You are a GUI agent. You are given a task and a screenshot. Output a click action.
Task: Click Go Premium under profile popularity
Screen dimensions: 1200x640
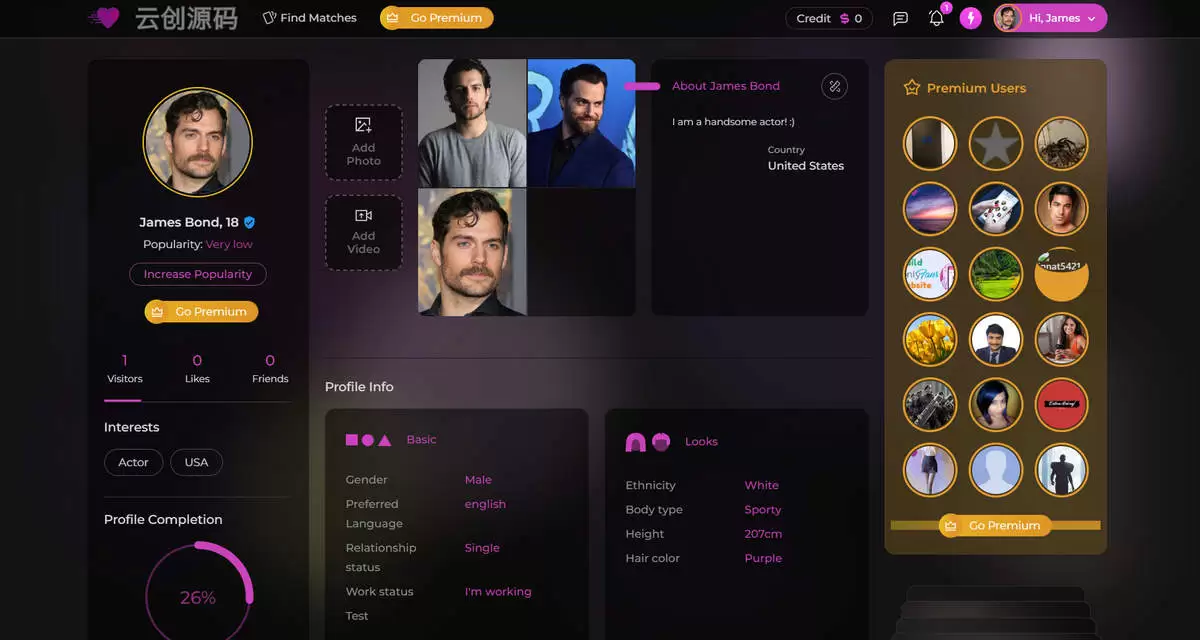coord(201,312)
